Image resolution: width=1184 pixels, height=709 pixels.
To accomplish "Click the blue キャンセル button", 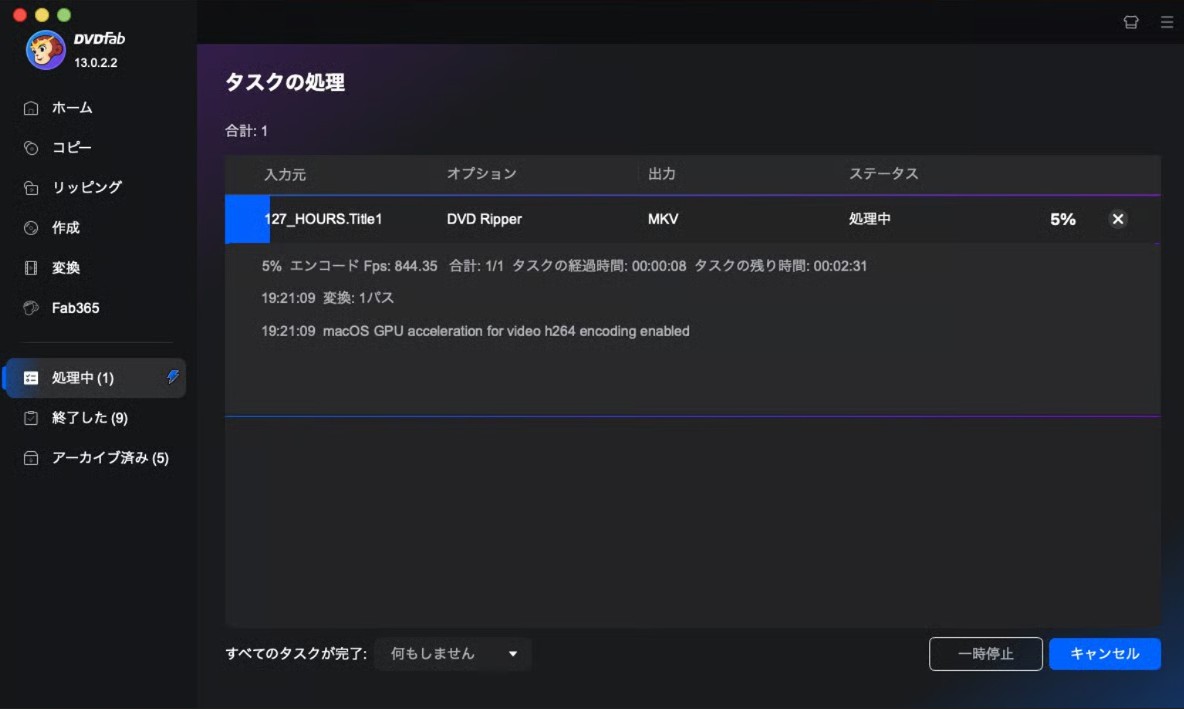I will click(1105, 654).
